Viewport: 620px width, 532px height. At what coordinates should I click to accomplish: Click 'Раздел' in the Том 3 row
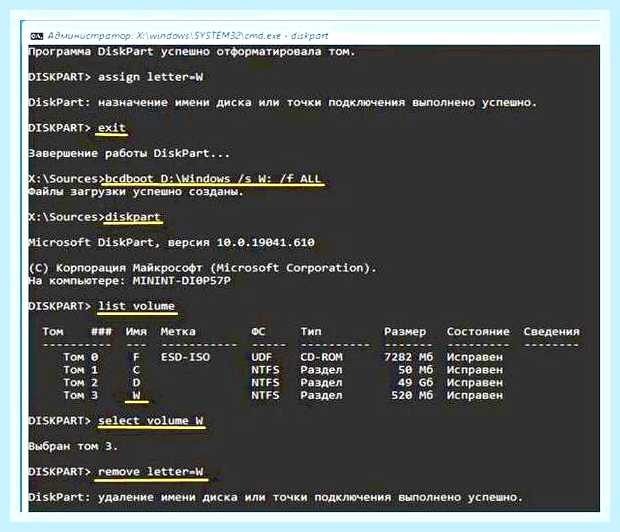point(321,395)
